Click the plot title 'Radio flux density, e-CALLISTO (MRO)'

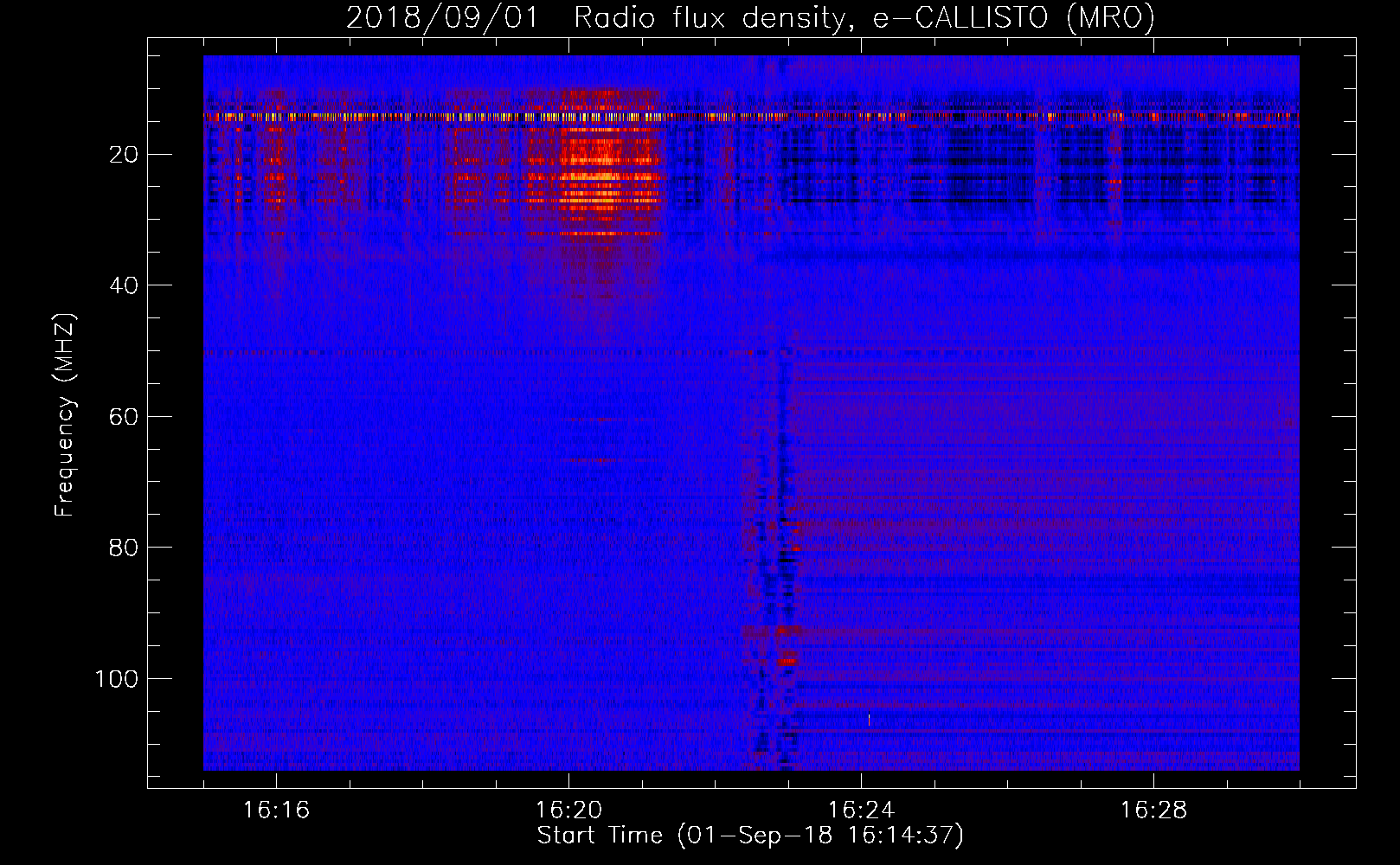(864, 18)
